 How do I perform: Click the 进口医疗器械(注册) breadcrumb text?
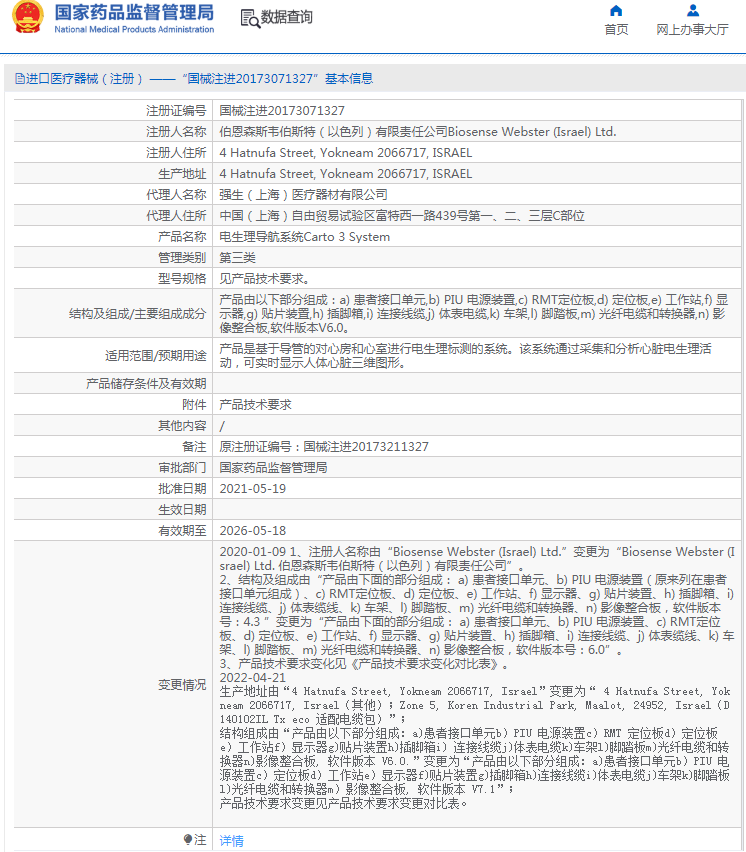78,78
